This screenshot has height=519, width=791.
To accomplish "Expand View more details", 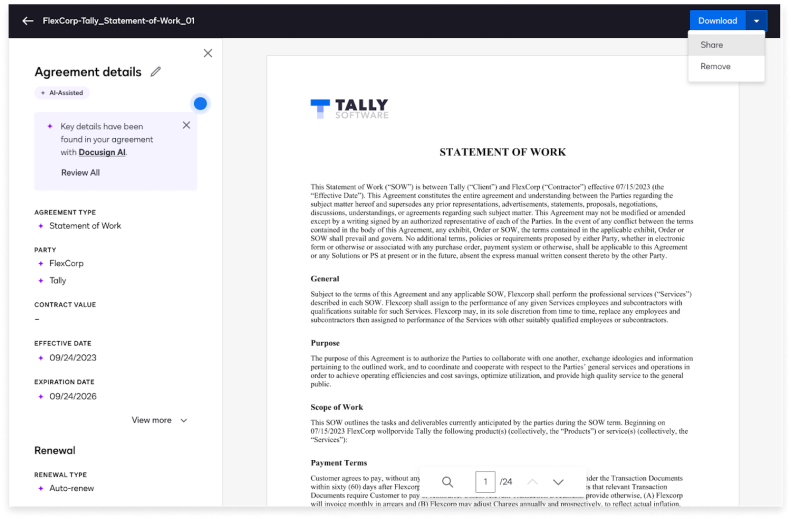I will [159, 420].
